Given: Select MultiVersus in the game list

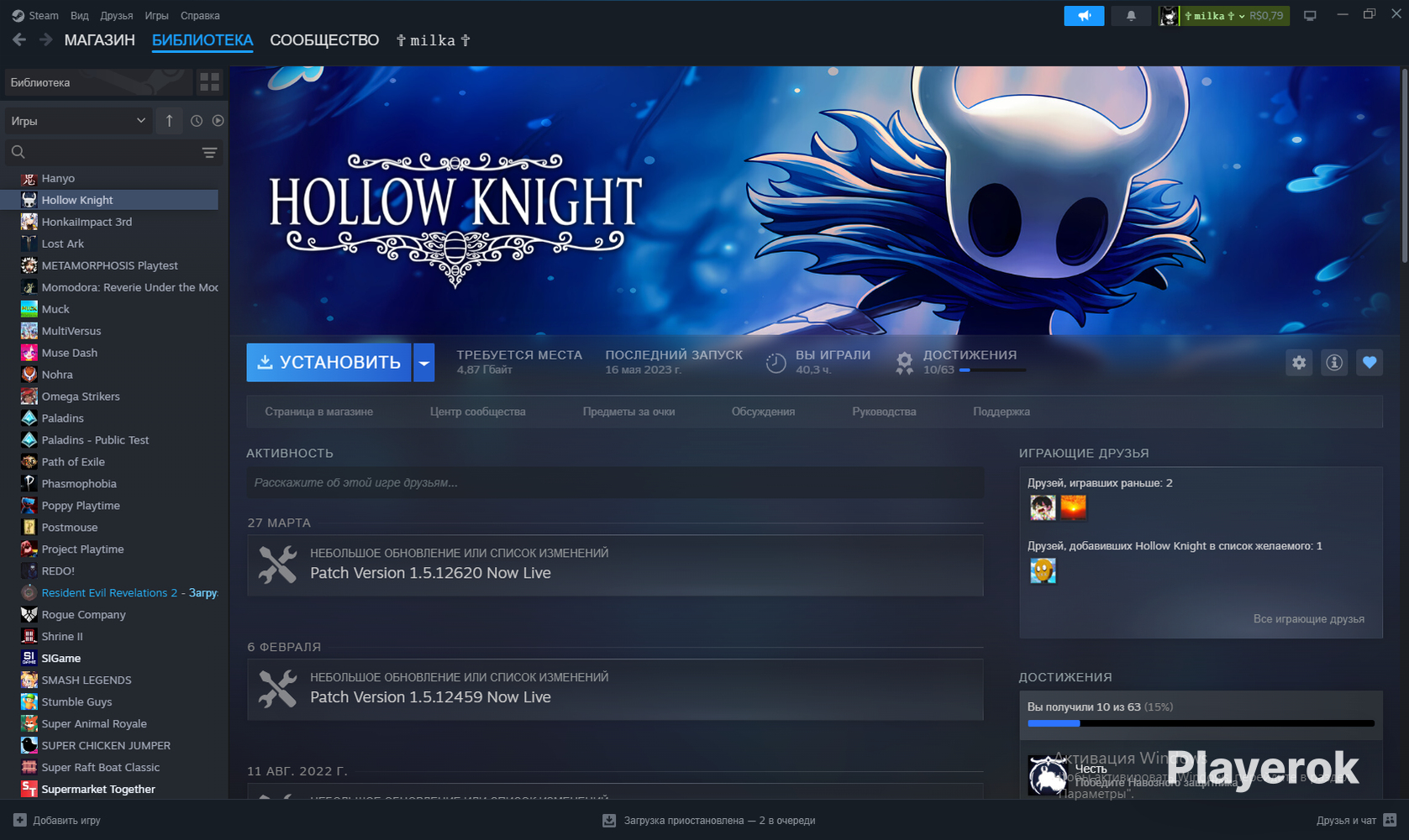Looking at the screenshot, I should 109,331.
